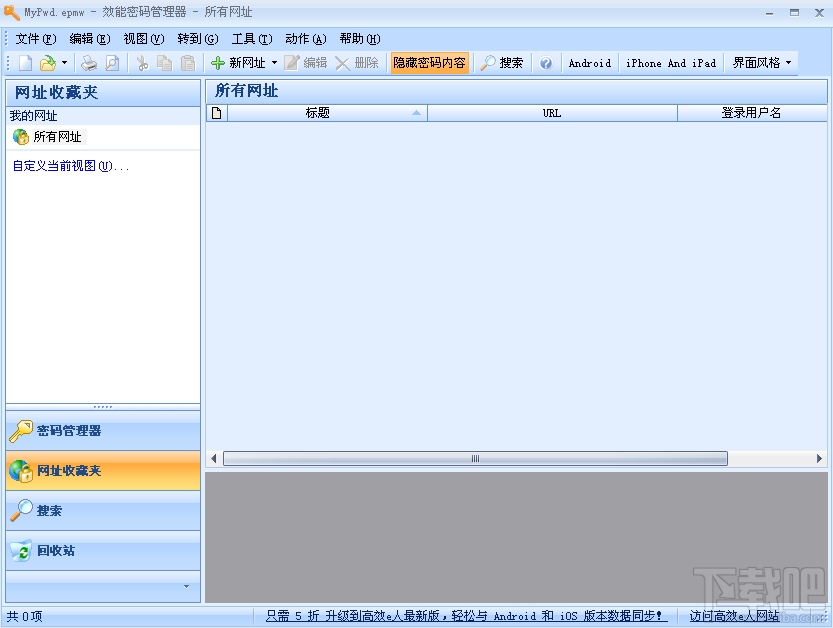Screen dimensions: 833x628
Task: Expand the 新网址 dropdown arrow
Action: (x=274, y=63)
